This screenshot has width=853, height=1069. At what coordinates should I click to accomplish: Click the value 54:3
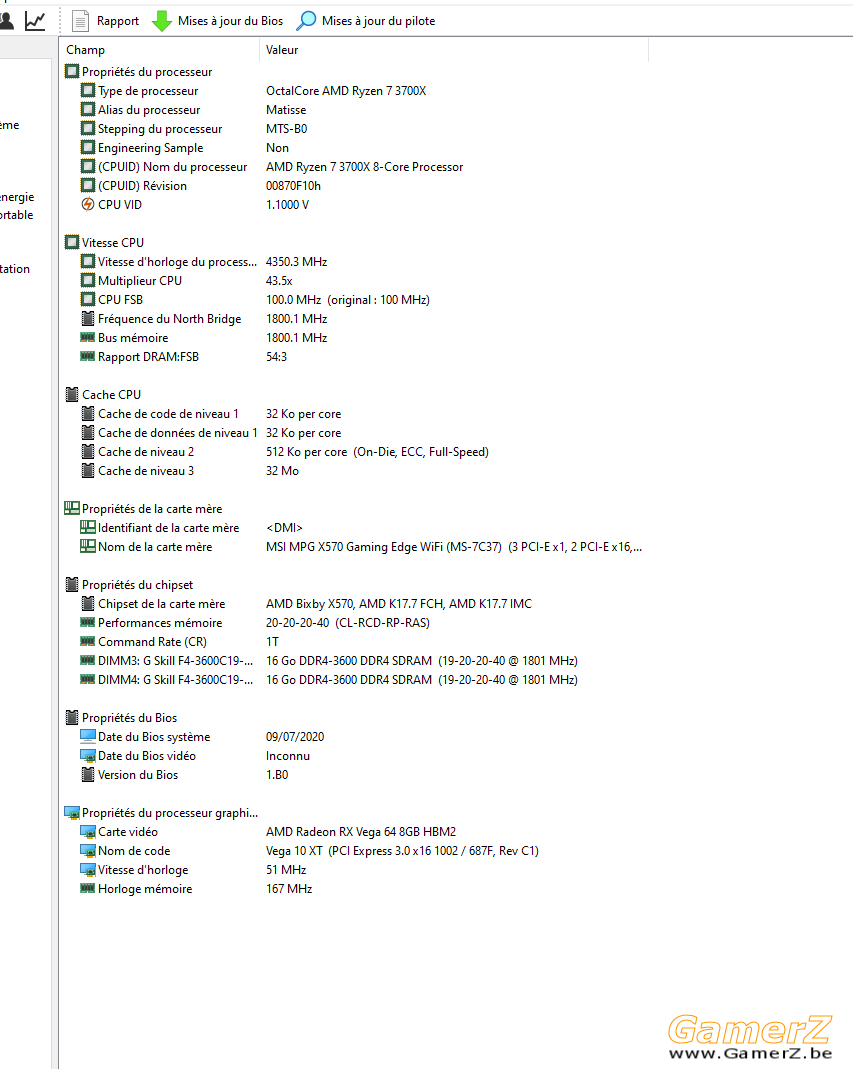276,357
